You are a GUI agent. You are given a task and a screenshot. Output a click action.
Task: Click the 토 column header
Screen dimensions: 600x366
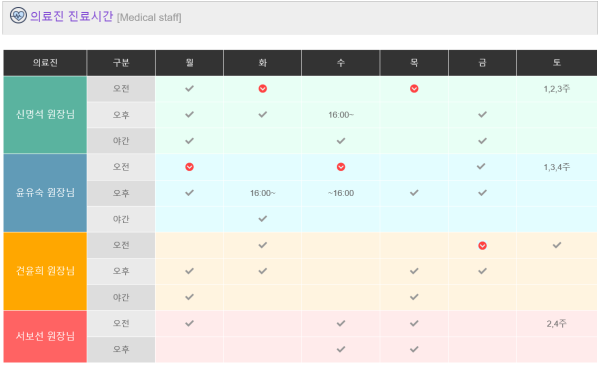[x=557, y=63]
